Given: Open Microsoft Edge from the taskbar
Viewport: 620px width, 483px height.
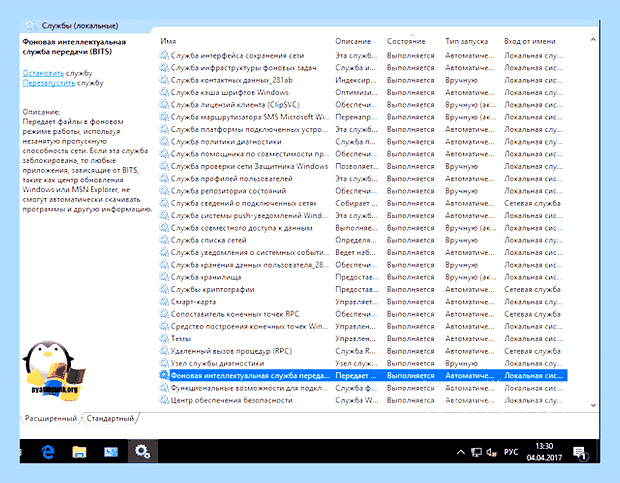Looking at the screenshot, I should (48, 451).
